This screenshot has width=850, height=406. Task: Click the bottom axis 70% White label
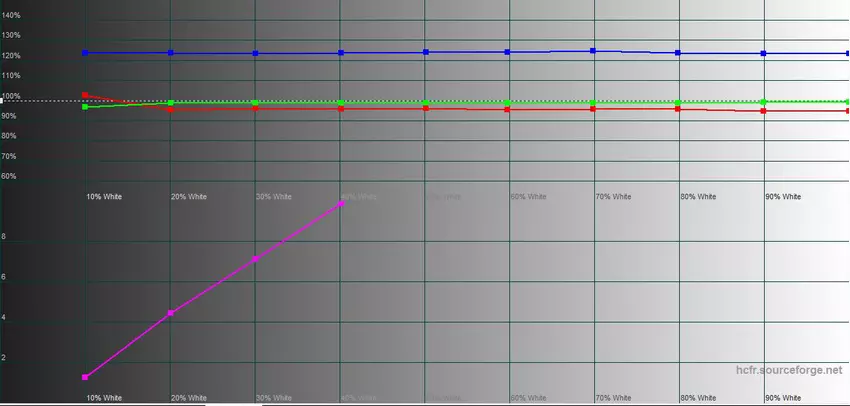612,398
